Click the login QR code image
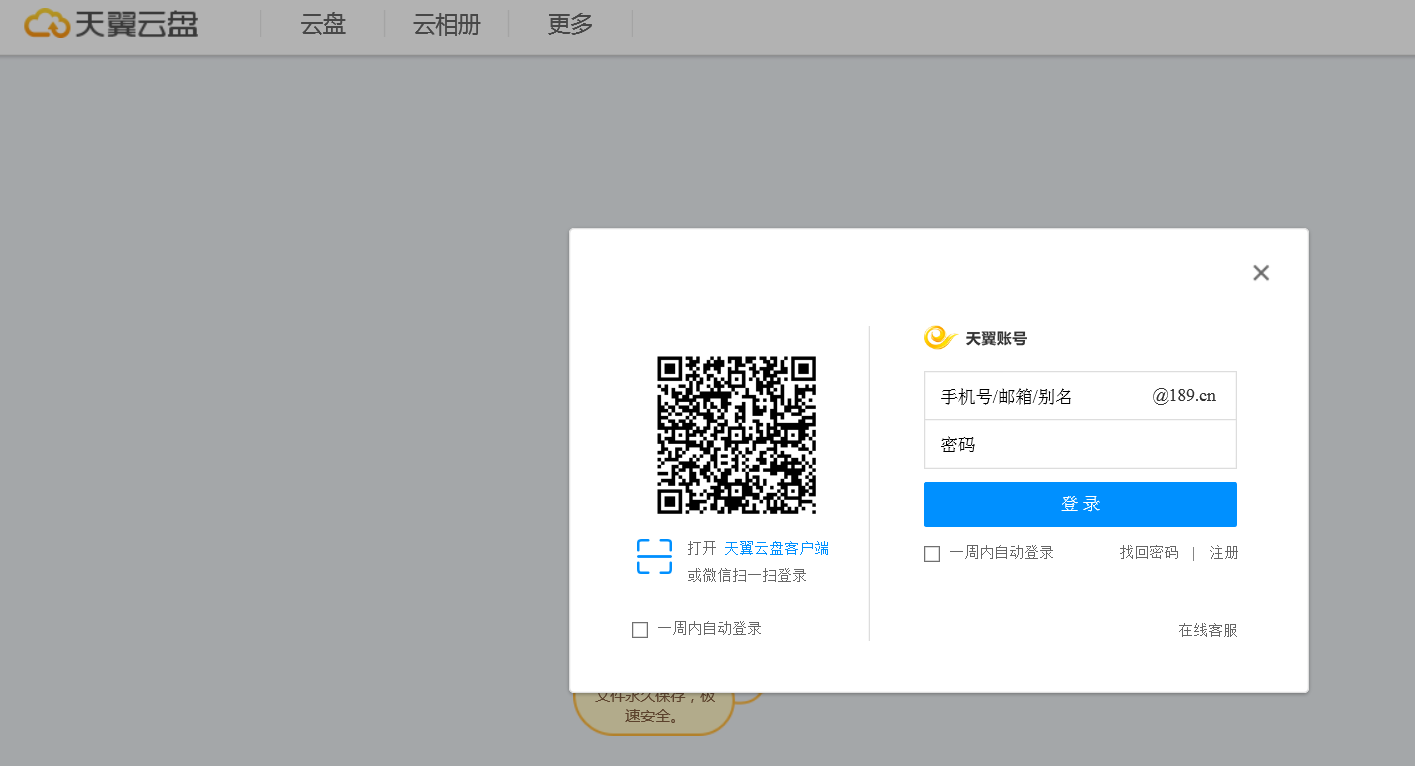This screenshot has width=1415, height=766. click(x=736, y=435)
